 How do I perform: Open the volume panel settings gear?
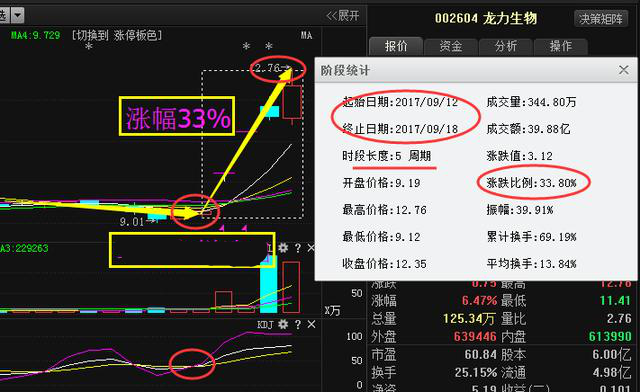283,248
